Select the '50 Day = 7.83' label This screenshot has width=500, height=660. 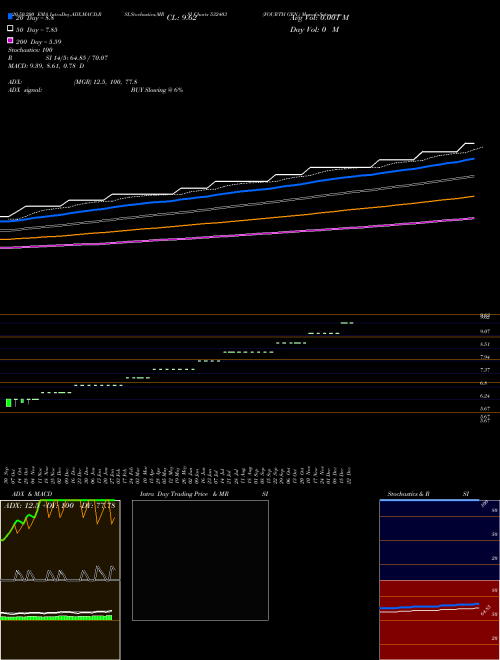(37, 30)
